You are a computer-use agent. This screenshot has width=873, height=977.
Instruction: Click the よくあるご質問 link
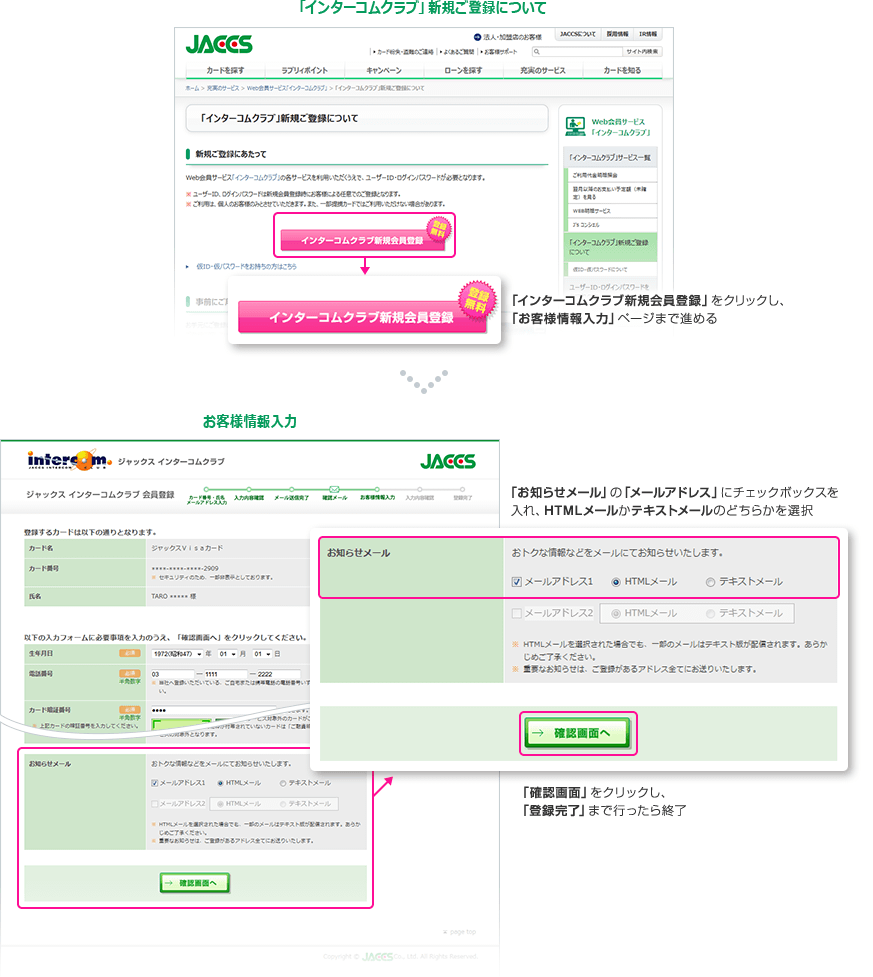(x=459, y=52)
